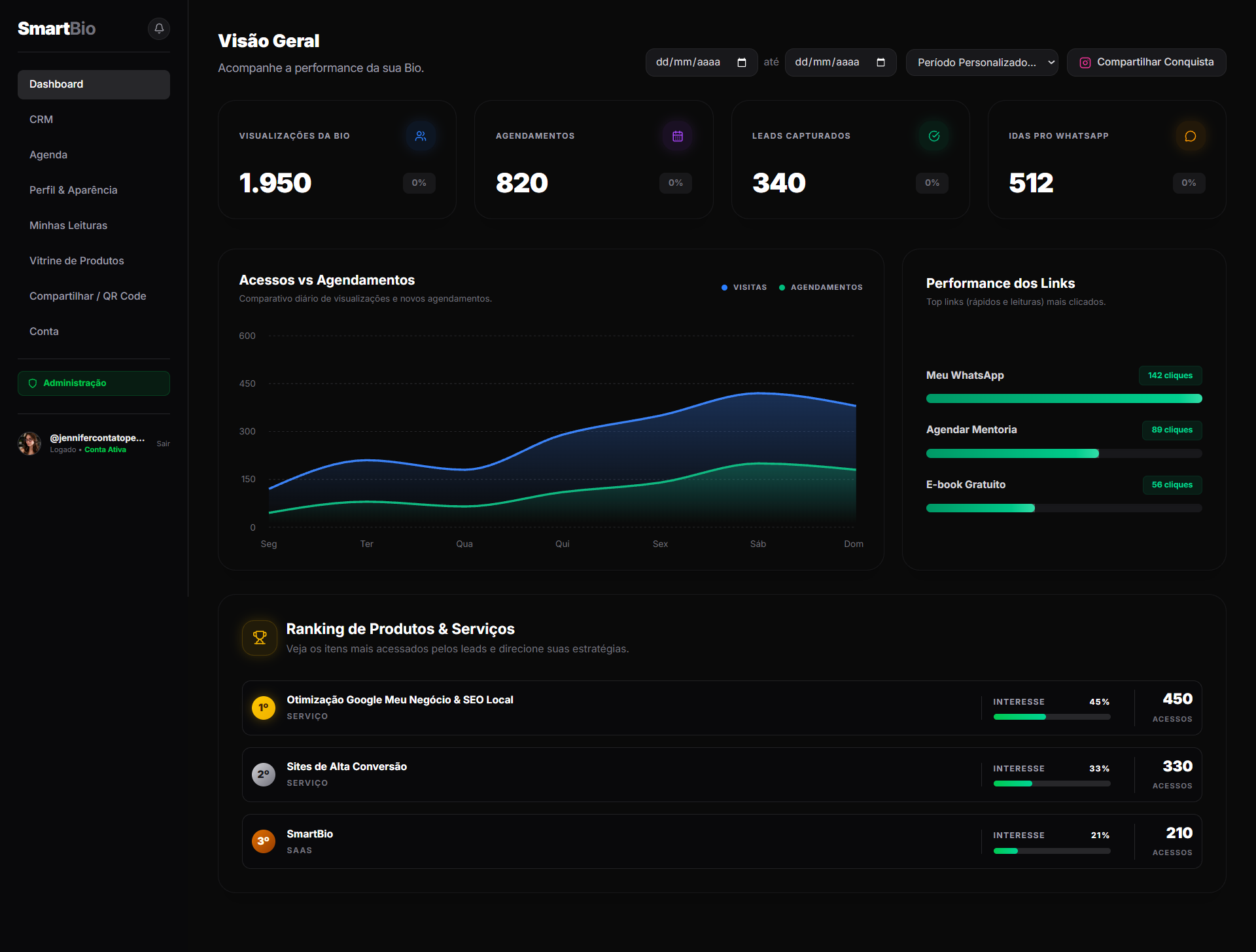Click the Agendamentos calendar icon

click(x=678, y=136)
